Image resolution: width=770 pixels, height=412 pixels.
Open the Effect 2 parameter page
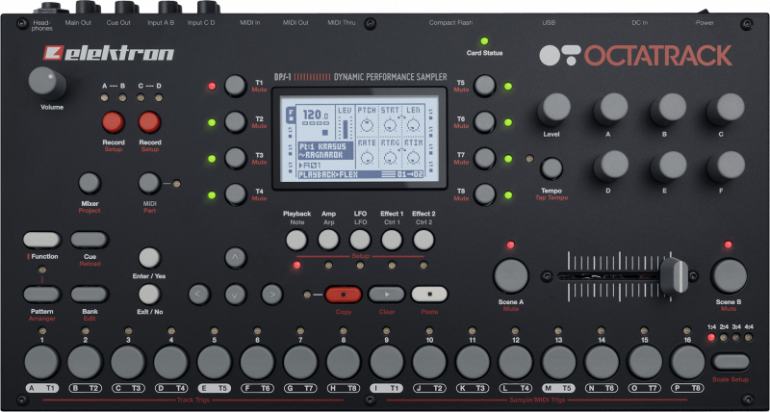tap(424, 240)
